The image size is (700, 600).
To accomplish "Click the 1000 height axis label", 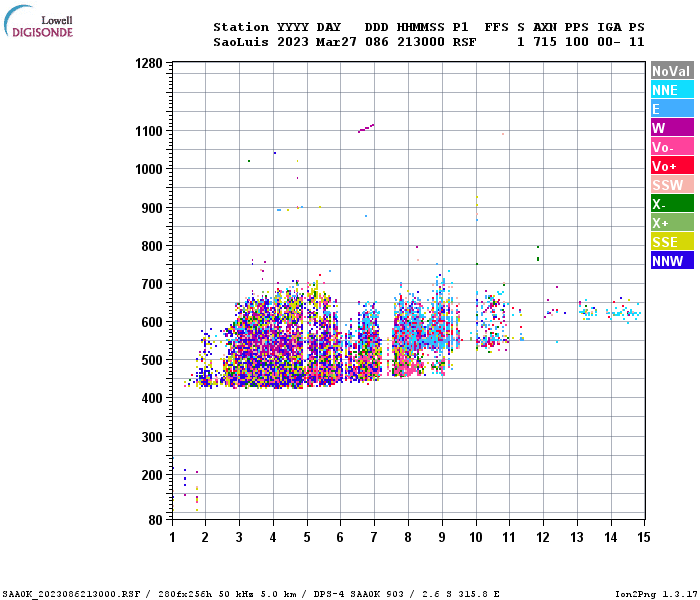I will (x=149, y=169).
